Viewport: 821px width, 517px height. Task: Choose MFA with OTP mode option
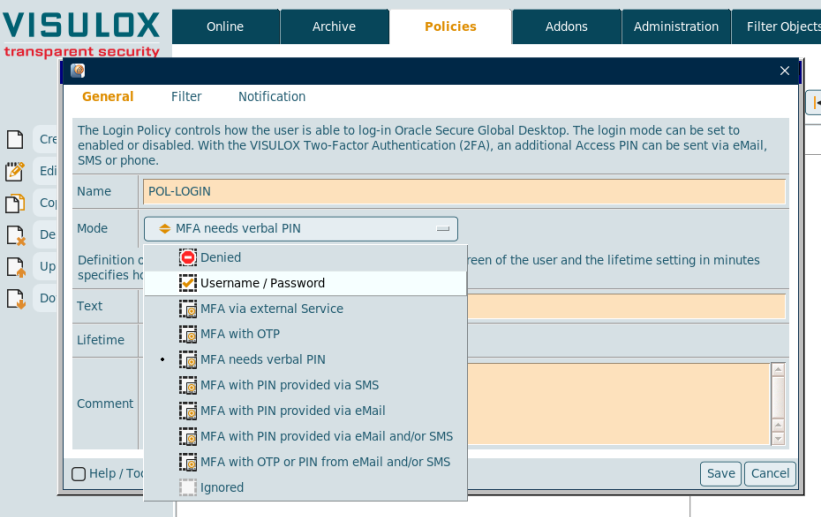pyautogui.click(x=240, y=334)
